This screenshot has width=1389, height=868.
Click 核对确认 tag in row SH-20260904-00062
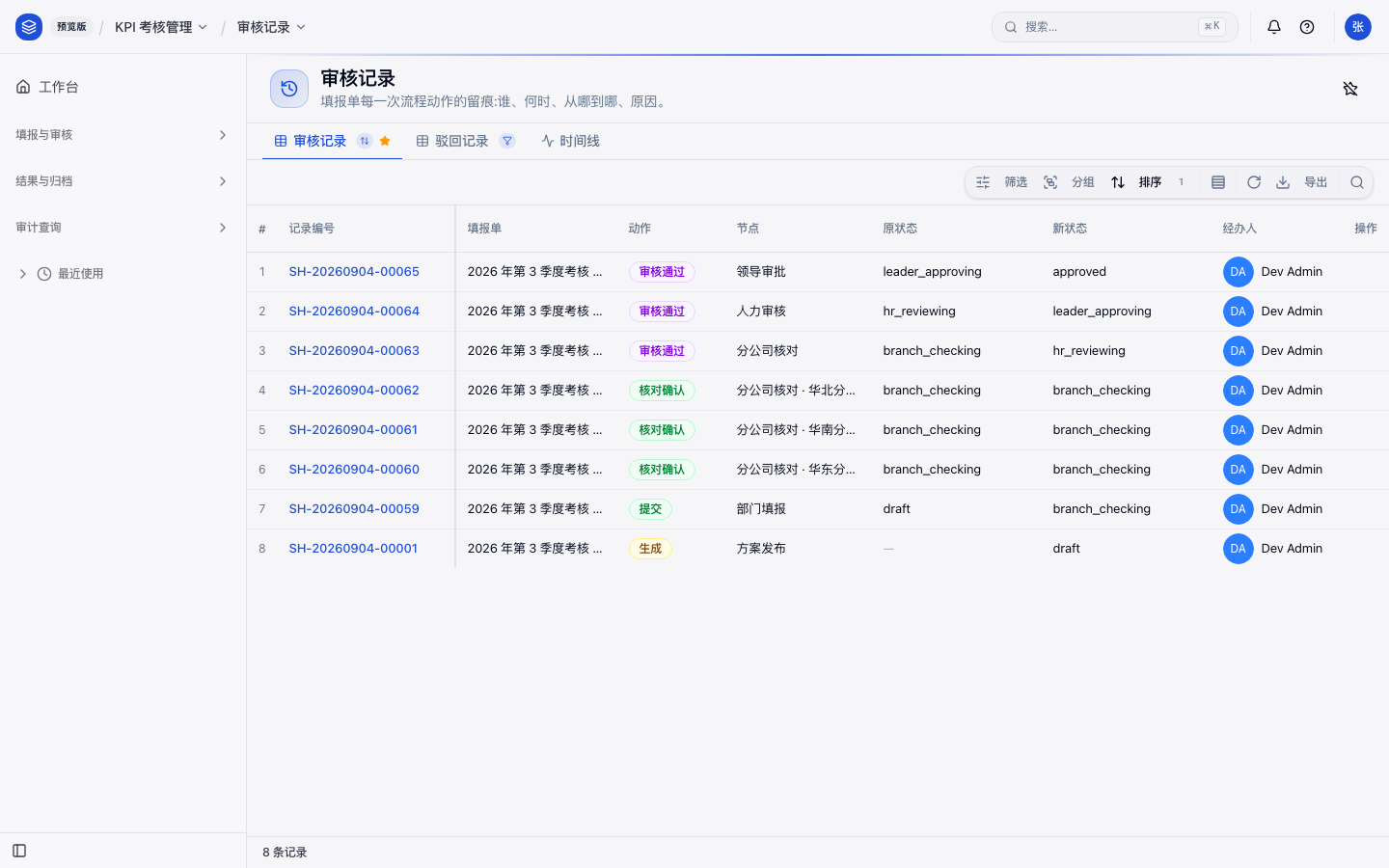pyautogui.click(x=662, y=391)
